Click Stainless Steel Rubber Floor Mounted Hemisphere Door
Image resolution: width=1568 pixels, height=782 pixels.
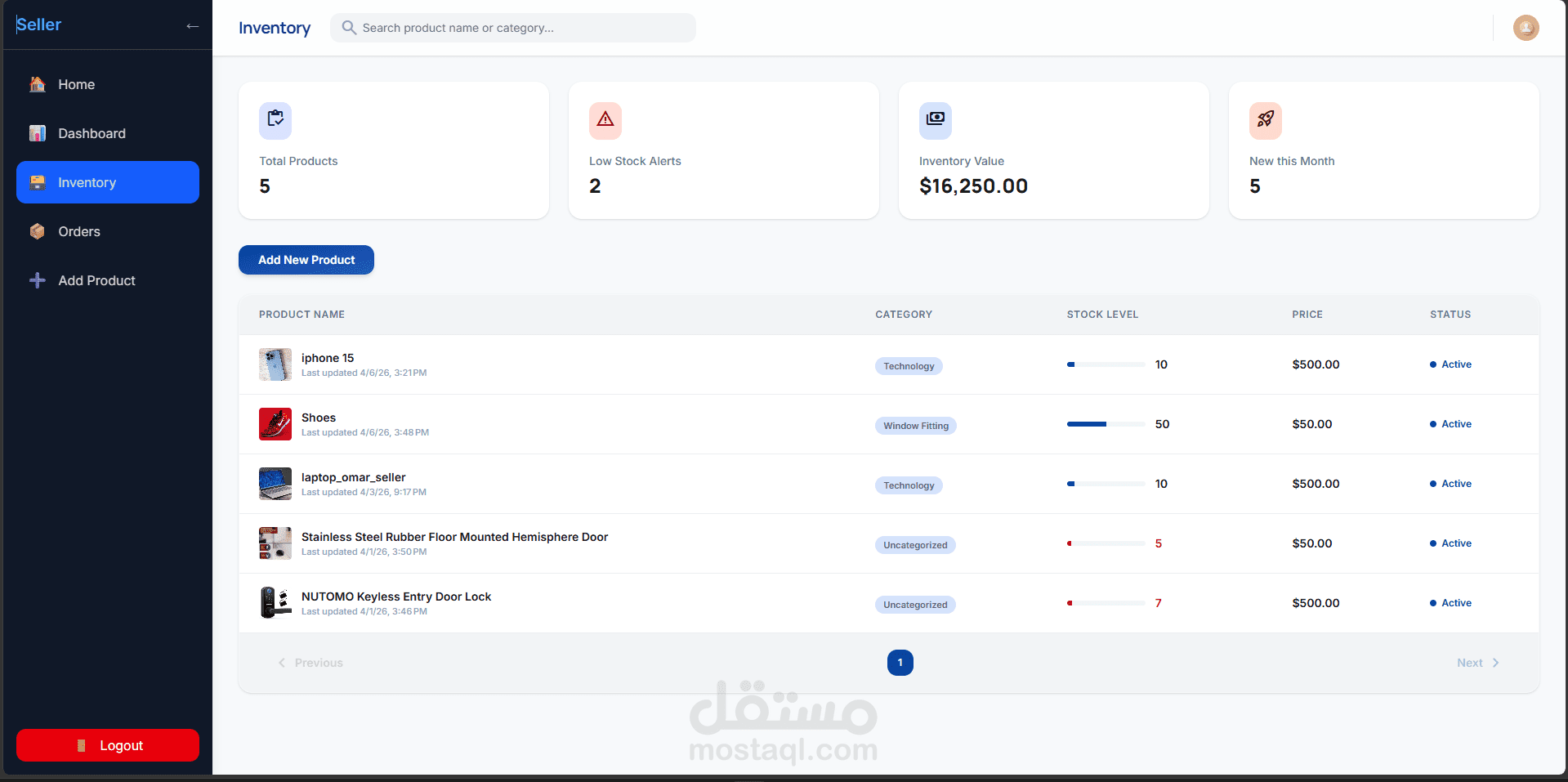coord(454,537)
